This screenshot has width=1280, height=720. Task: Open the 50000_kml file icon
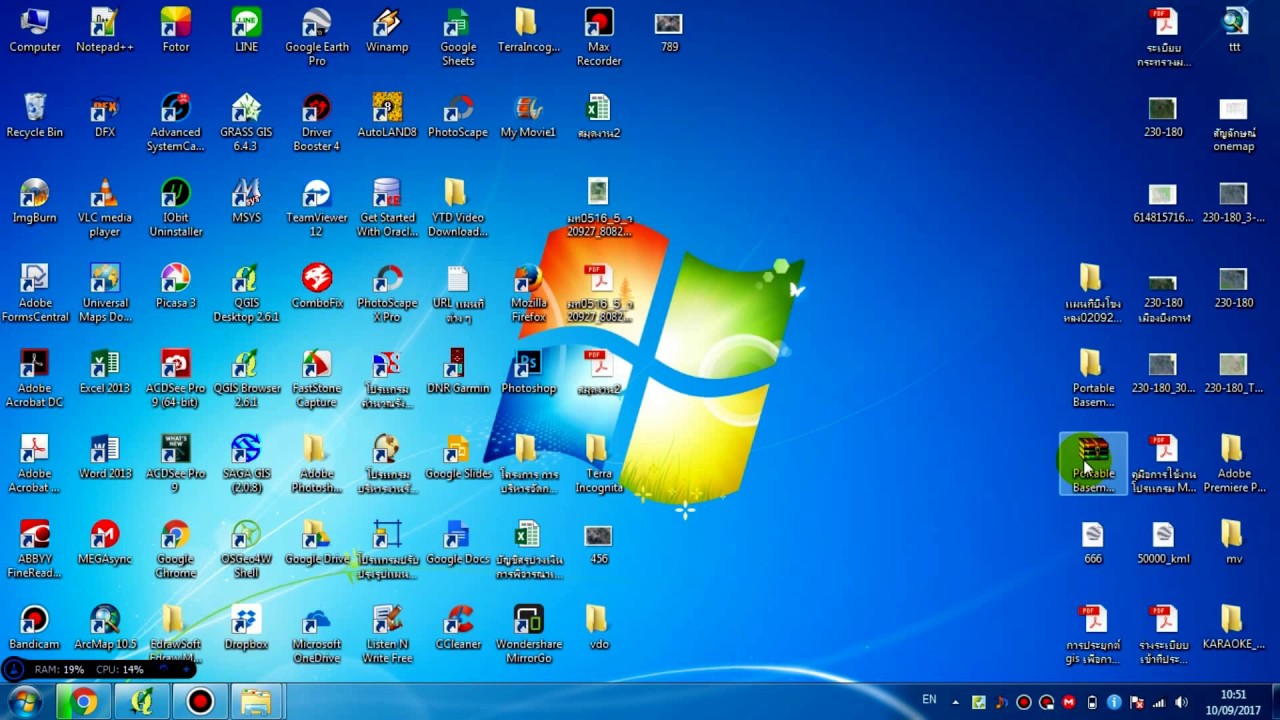click(x=1163, y=542)
